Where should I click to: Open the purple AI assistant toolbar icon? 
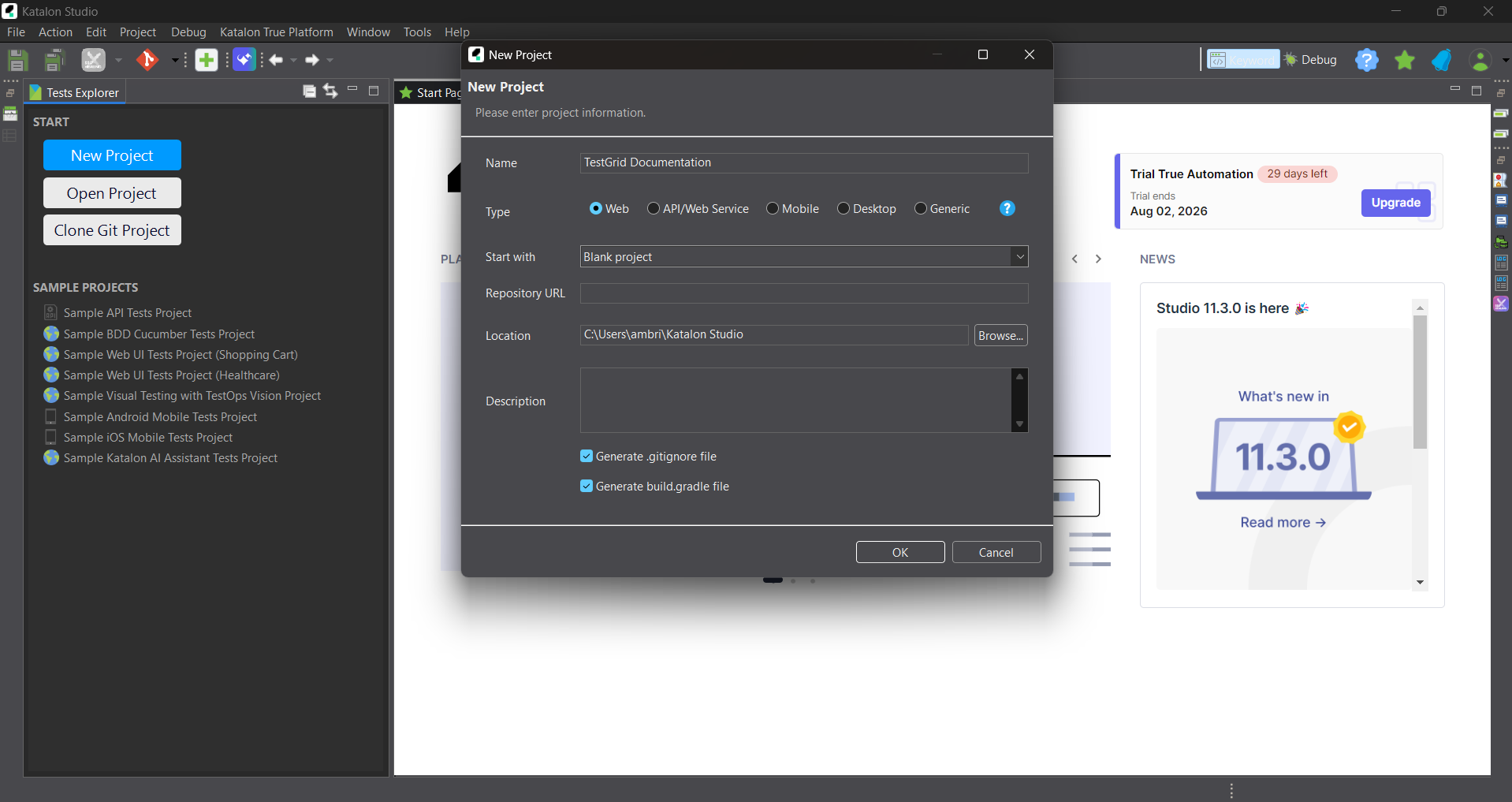tap(244, 60)
